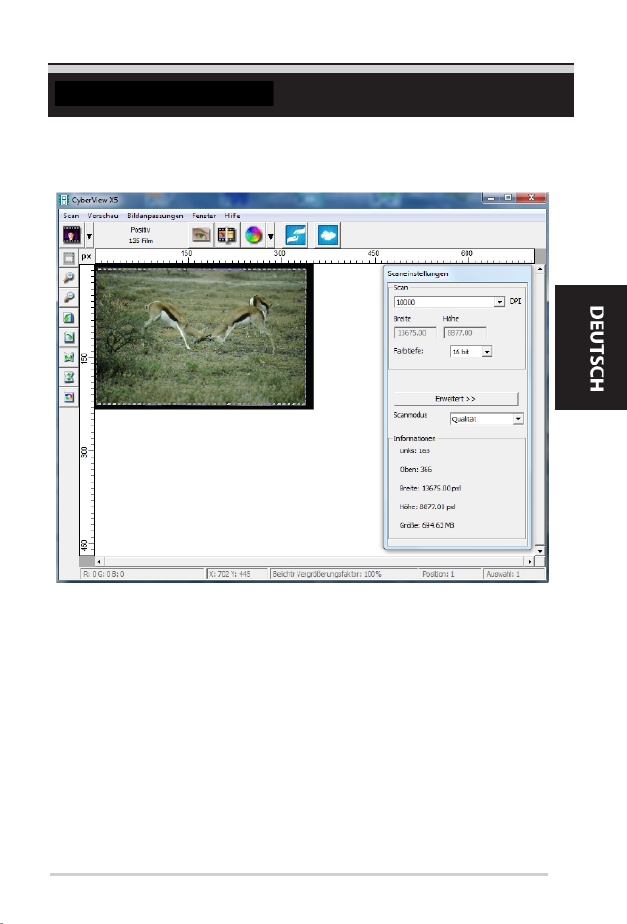Image resolution: width=627 pixels, height=924 pixels.
Task: Click the 'Höhe: 8877.00 pxl' info text
Action: [x=427, y=507]
